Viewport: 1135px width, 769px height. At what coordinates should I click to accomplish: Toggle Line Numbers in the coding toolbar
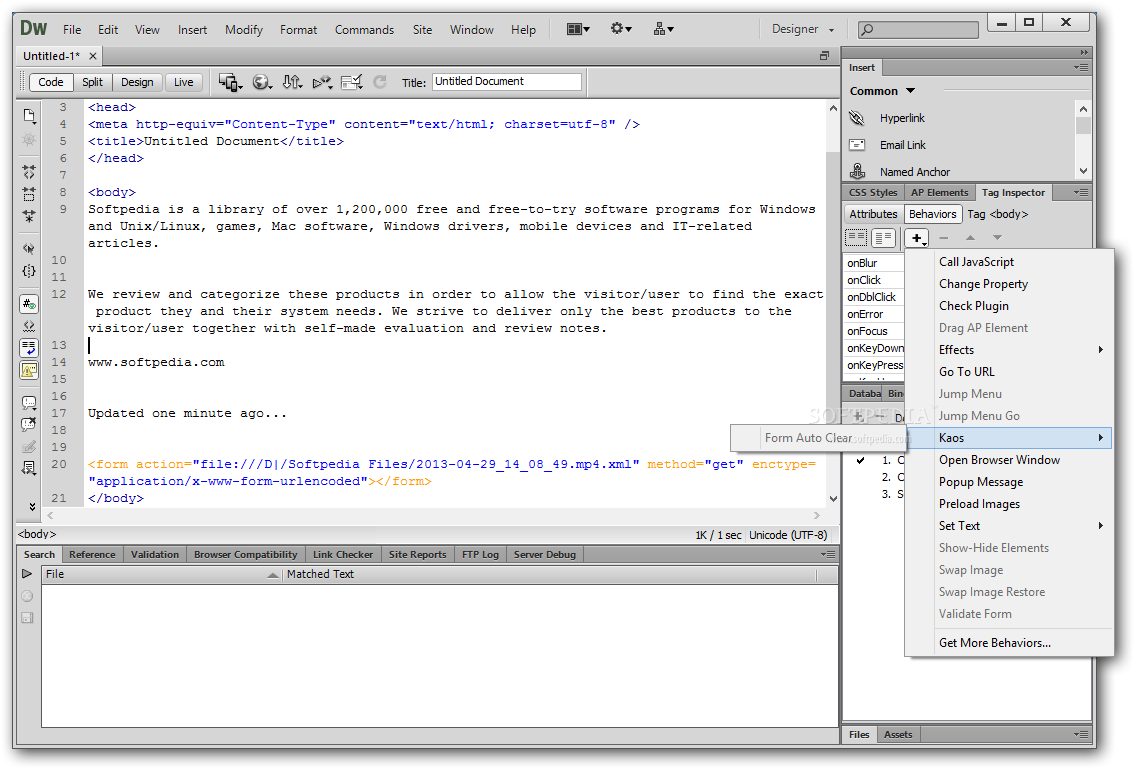(29, 304)
